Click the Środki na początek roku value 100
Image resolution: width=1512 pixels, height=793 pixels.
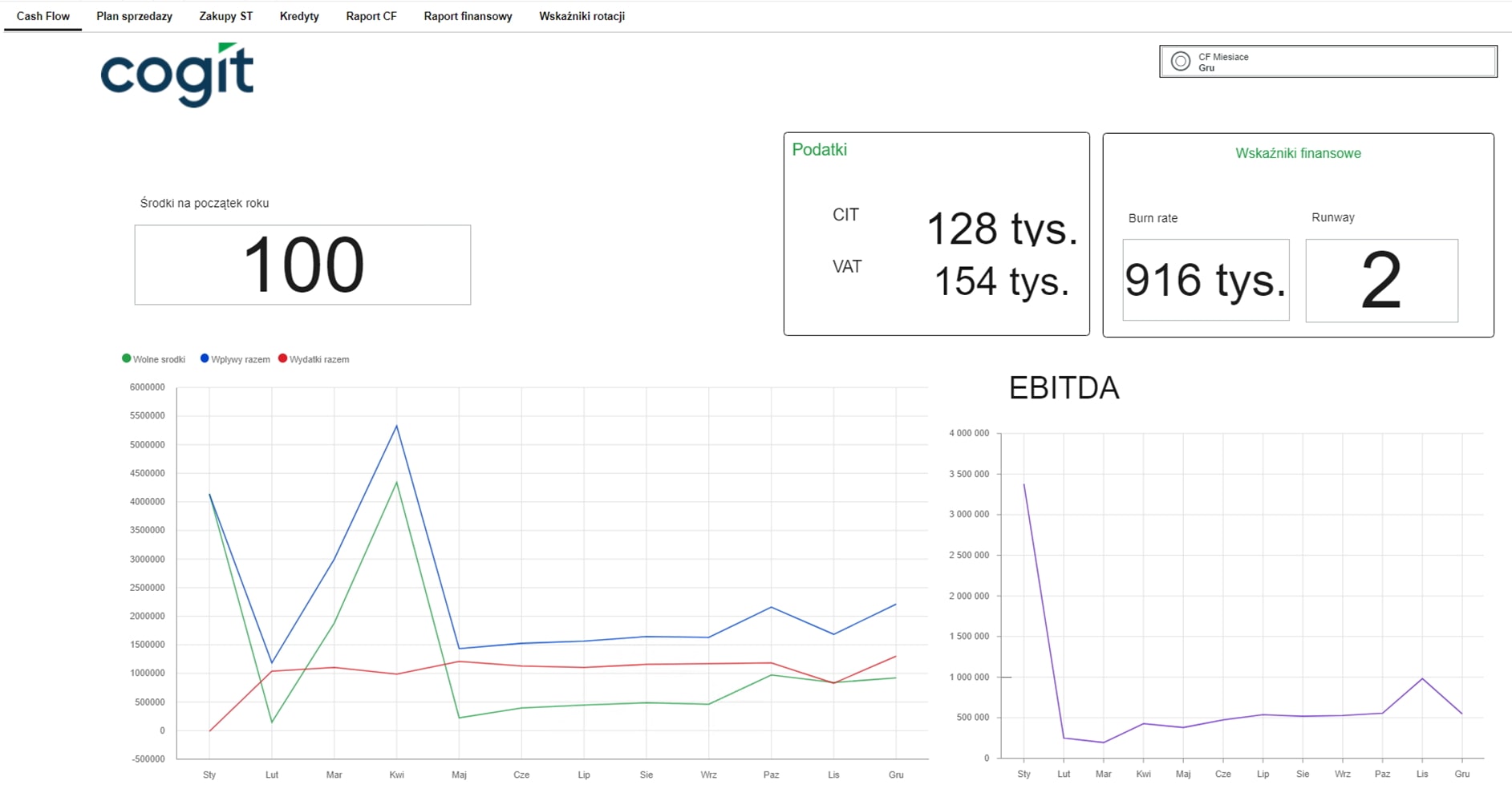tap(302, 265)
